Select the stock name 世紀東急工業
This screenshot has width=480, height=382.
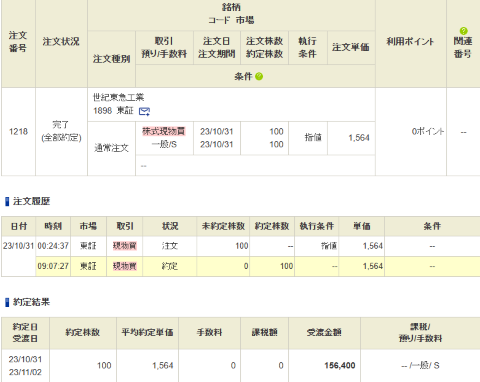[118, 97]
